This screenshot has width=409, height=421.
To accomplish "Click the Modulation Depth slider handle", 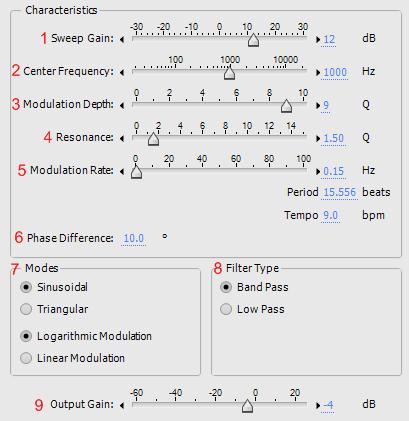I will pos(286,106).
